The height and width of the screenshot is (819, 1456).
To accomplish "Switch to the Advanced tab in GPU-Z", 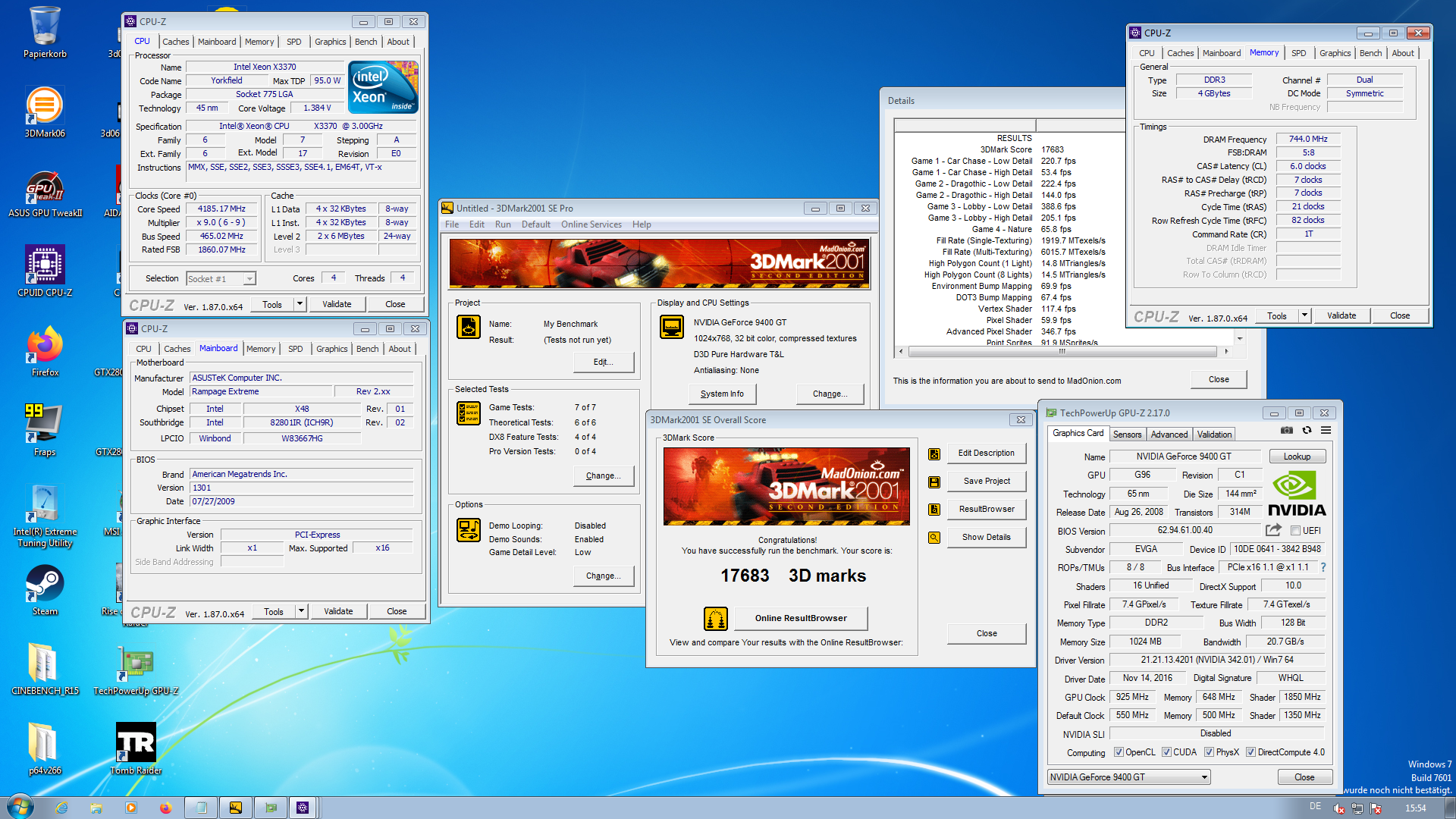I will click(x=1169, y=435).
